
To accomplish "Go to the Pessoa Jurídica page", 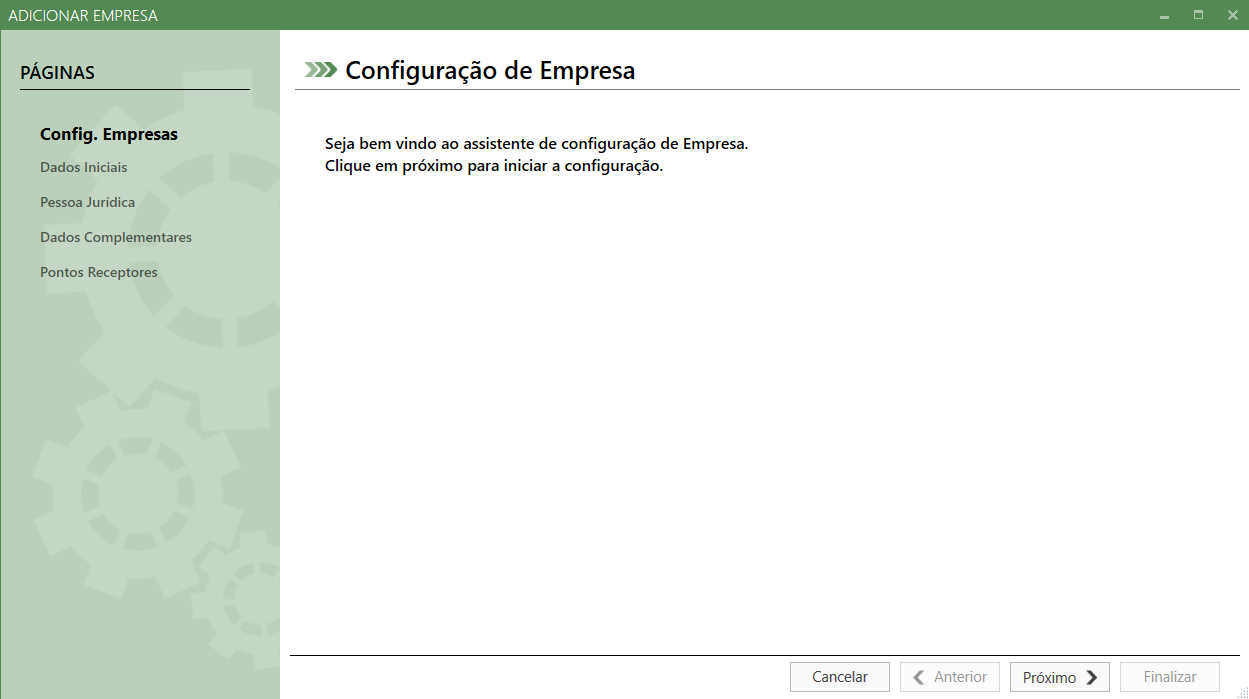I will tap(88, 202).
